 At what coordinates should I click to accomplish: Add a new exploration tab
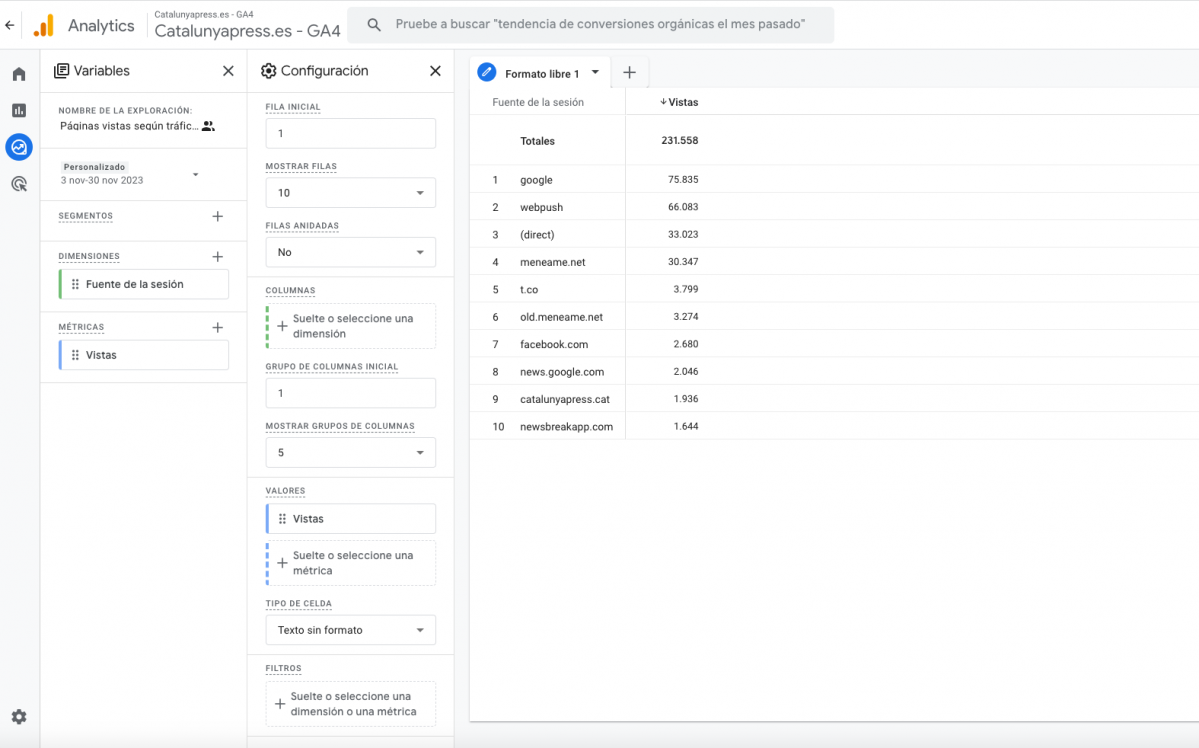629,73
